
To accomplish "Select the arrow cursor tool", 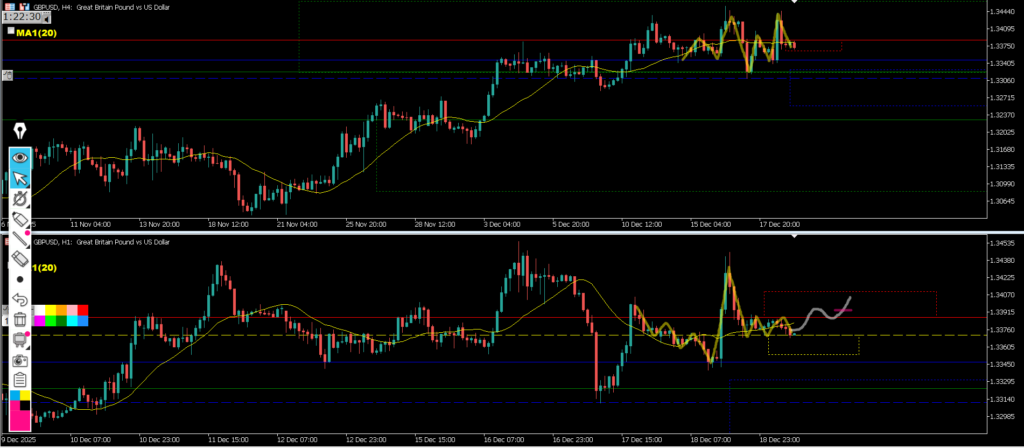I will pos(20,179).
